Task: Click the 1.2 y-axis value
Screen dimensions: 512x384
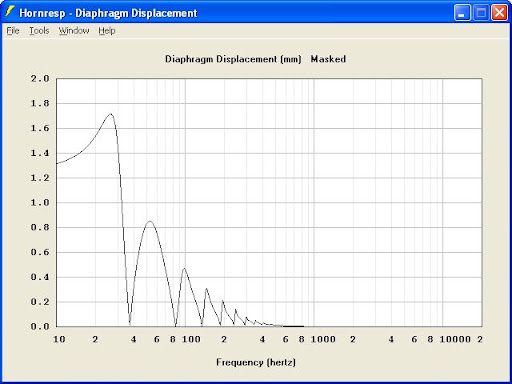Action: coord(40,178)
